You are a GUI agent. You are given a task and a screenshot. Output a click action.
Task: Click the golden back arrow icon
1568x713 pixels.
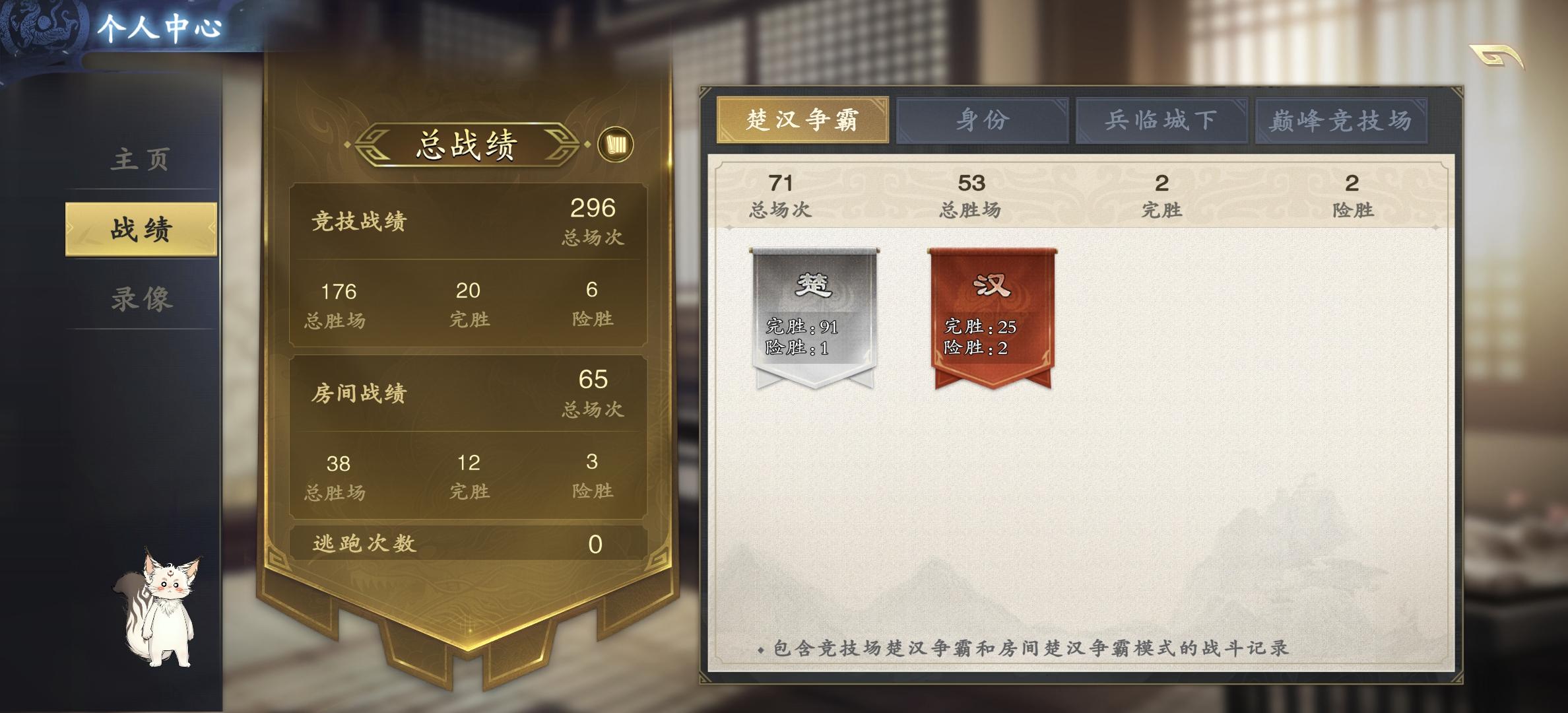point(1496,57)
